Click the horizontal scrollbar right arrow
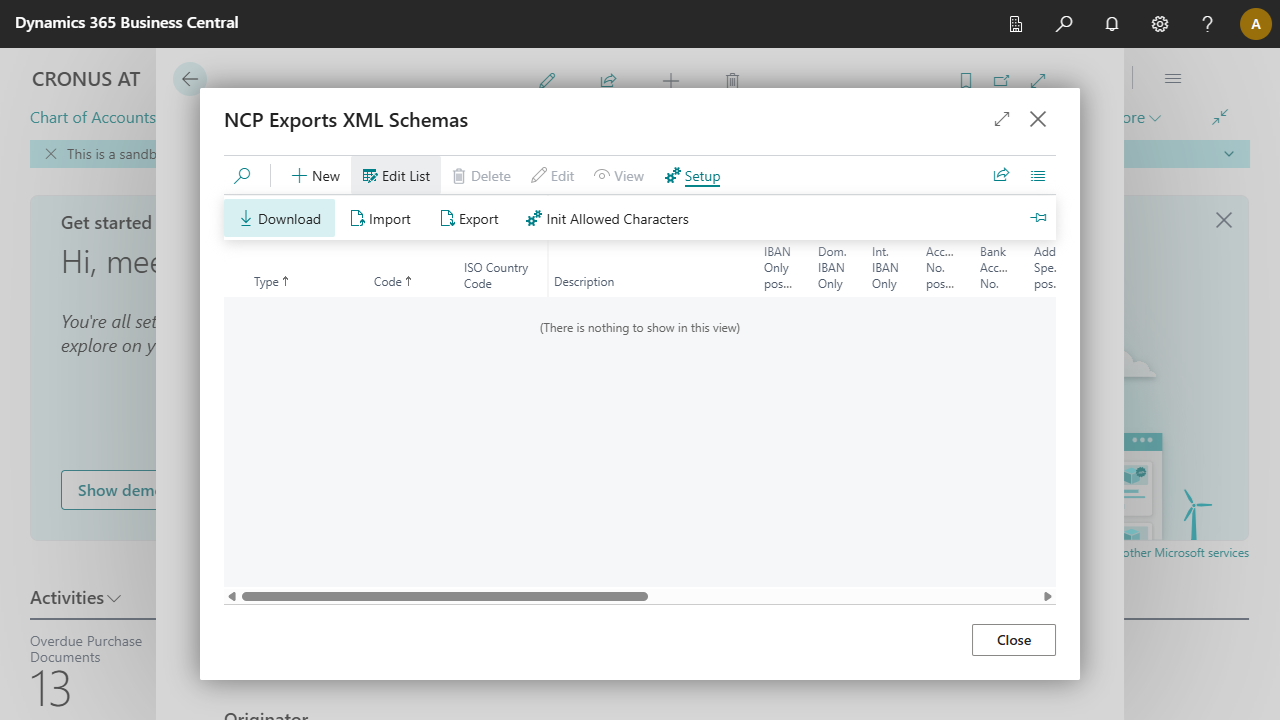 [1047, 596]
